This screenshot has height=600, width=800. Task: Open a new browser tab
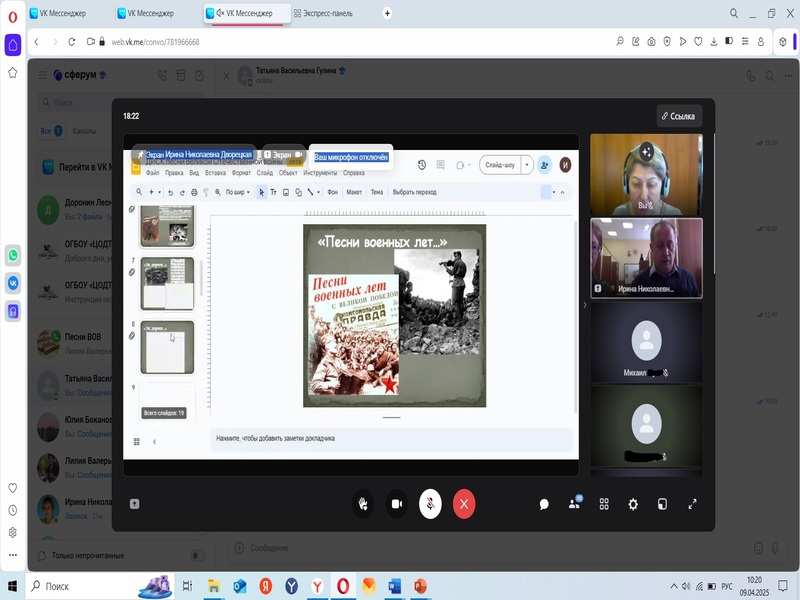[387, 13]
